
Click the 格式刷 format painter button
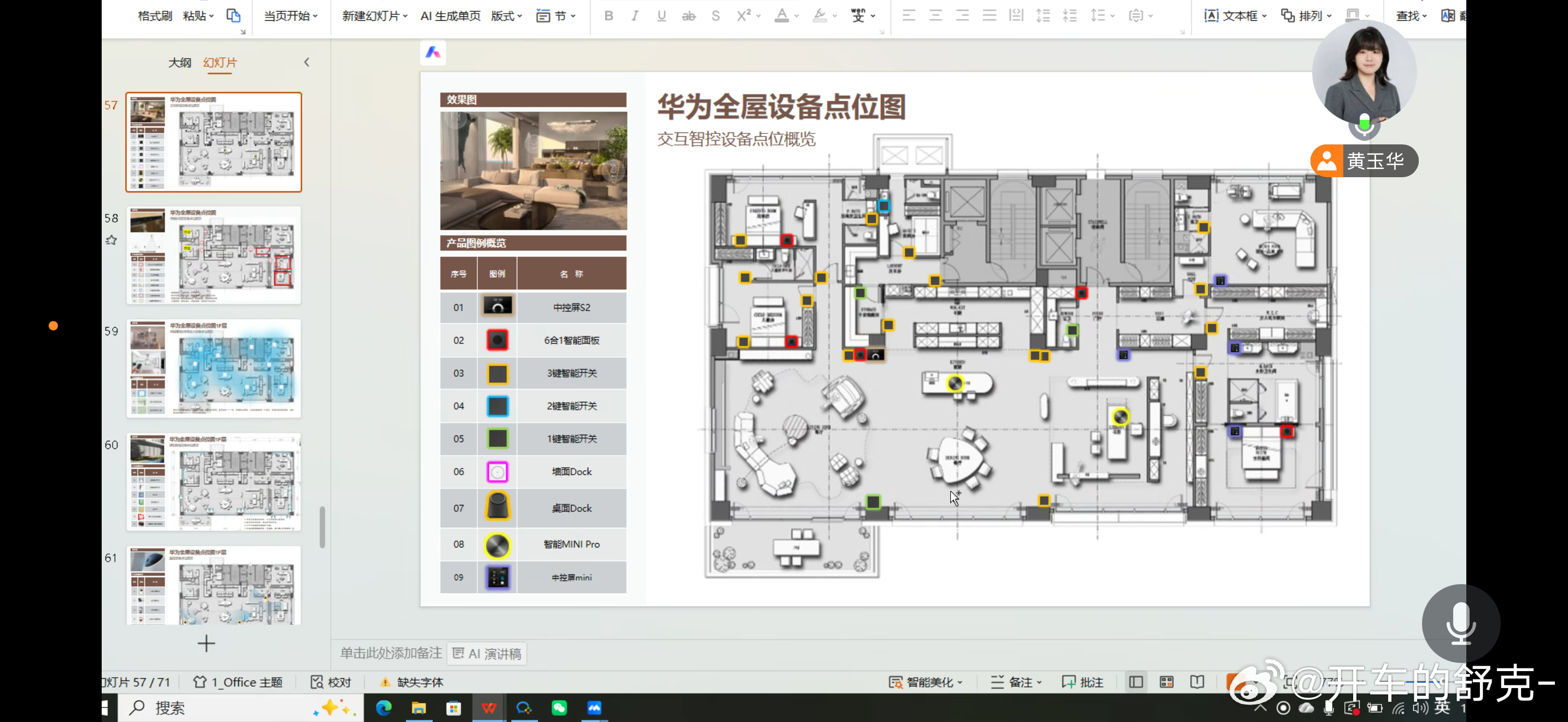[x=155, y=16]
